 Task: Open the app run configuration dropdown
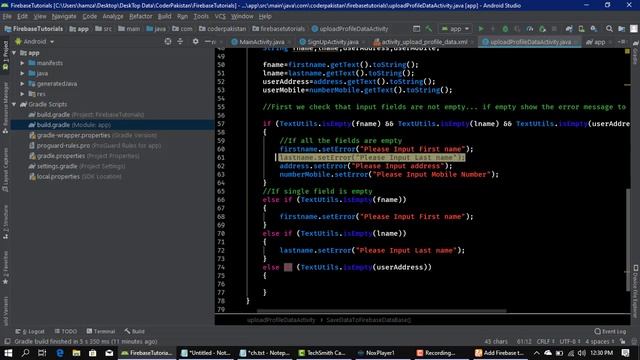pos(456,29)
